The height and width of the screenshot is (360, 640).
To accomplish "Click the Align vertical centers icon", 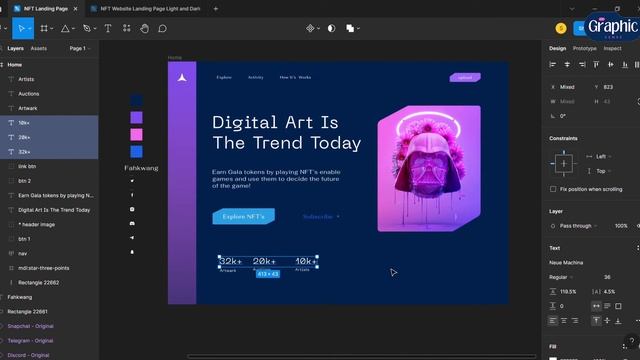I will (x=611, y=64).
